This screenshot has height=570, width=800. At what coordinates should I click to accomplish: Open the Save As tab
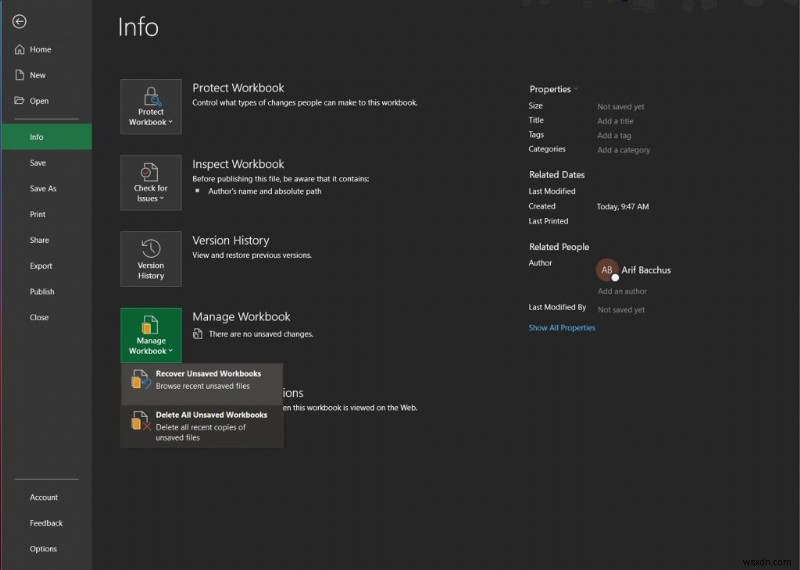(43, 188)
